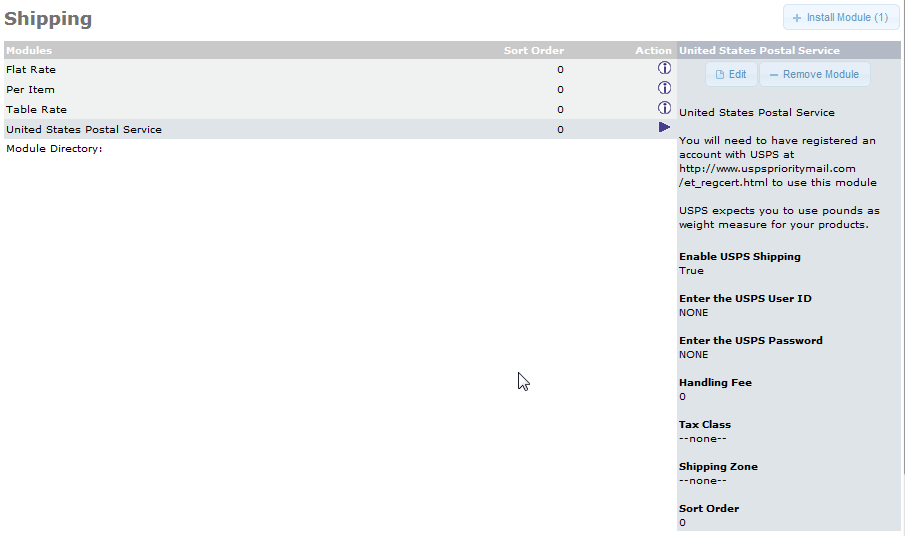Click the Shipping page heading

[x=48, y=18]
